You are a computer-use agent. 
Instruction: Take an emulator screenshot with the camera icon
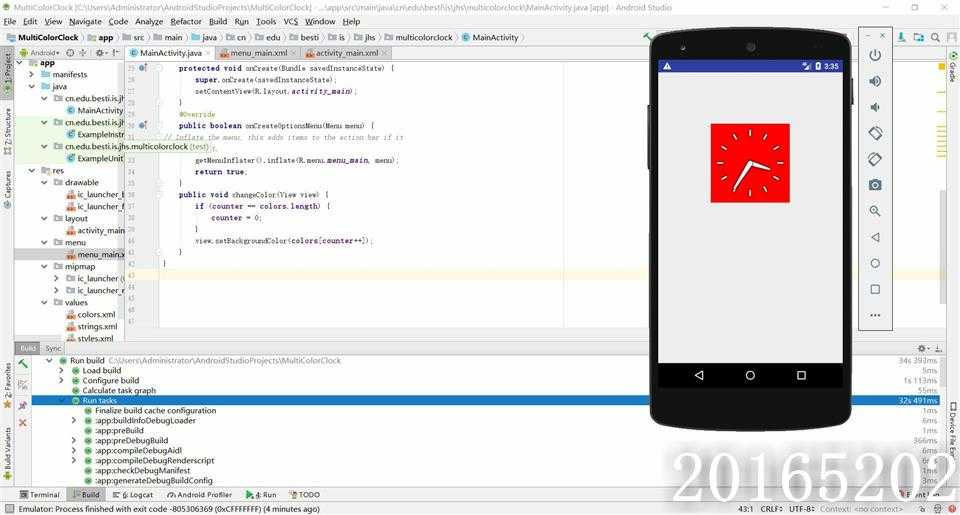click(x=875, y=185)
